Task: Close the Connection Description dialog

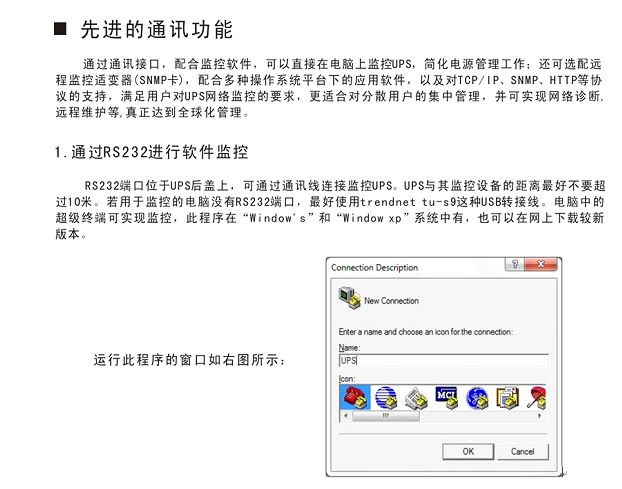Action: click(x=541, y=264)
